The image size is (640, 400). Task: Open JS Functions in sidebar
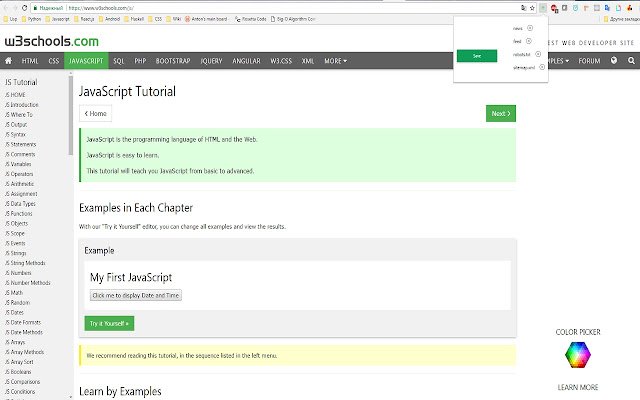coord(18,213)
